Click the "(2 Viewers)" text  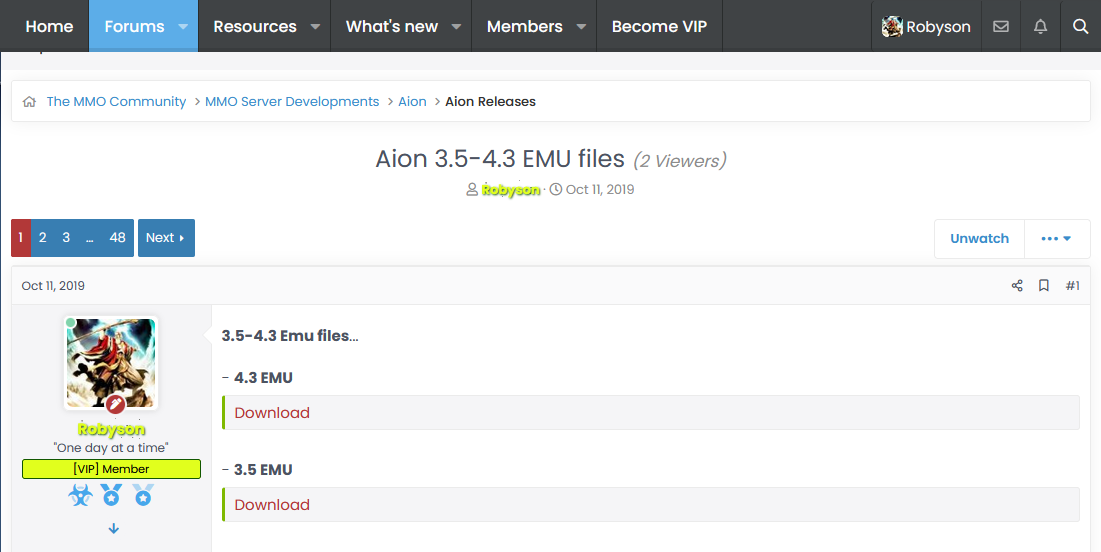(x=680, y=161)
